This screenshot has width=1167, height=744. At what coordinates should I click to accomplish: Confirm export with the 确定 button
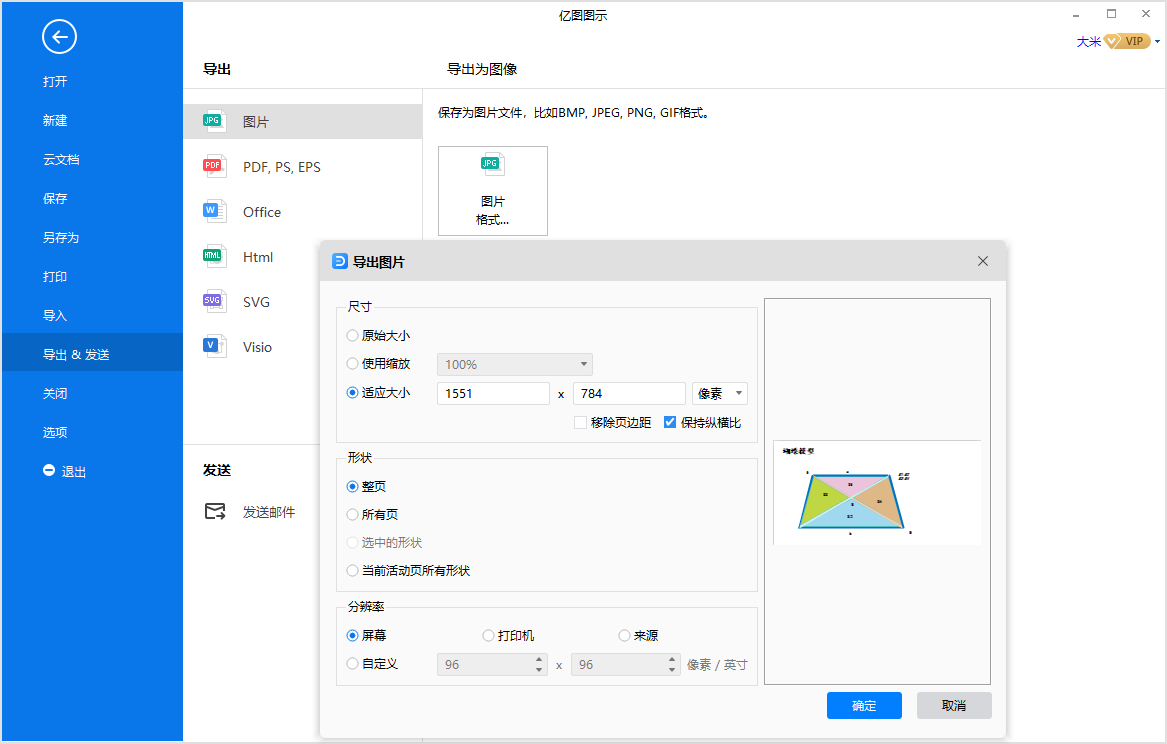point(864,706)
